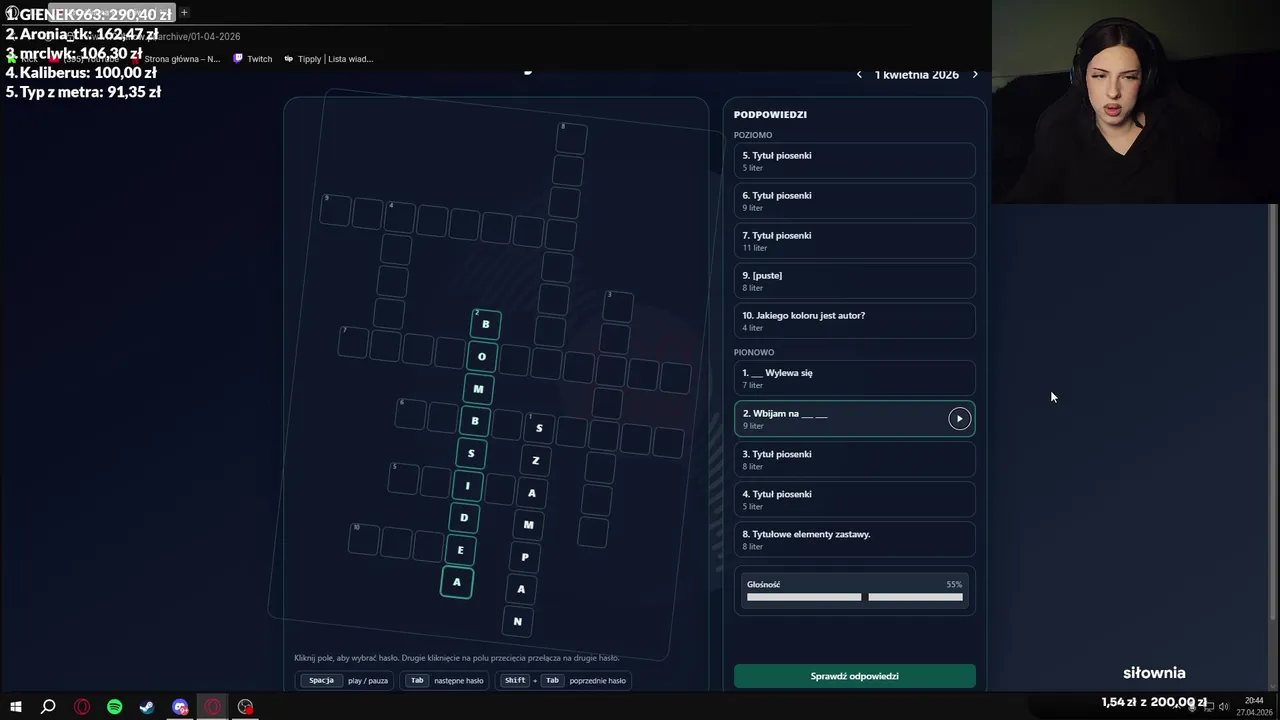
Task: Click empty crossword cell numbered 4
Action: (400, 217)
